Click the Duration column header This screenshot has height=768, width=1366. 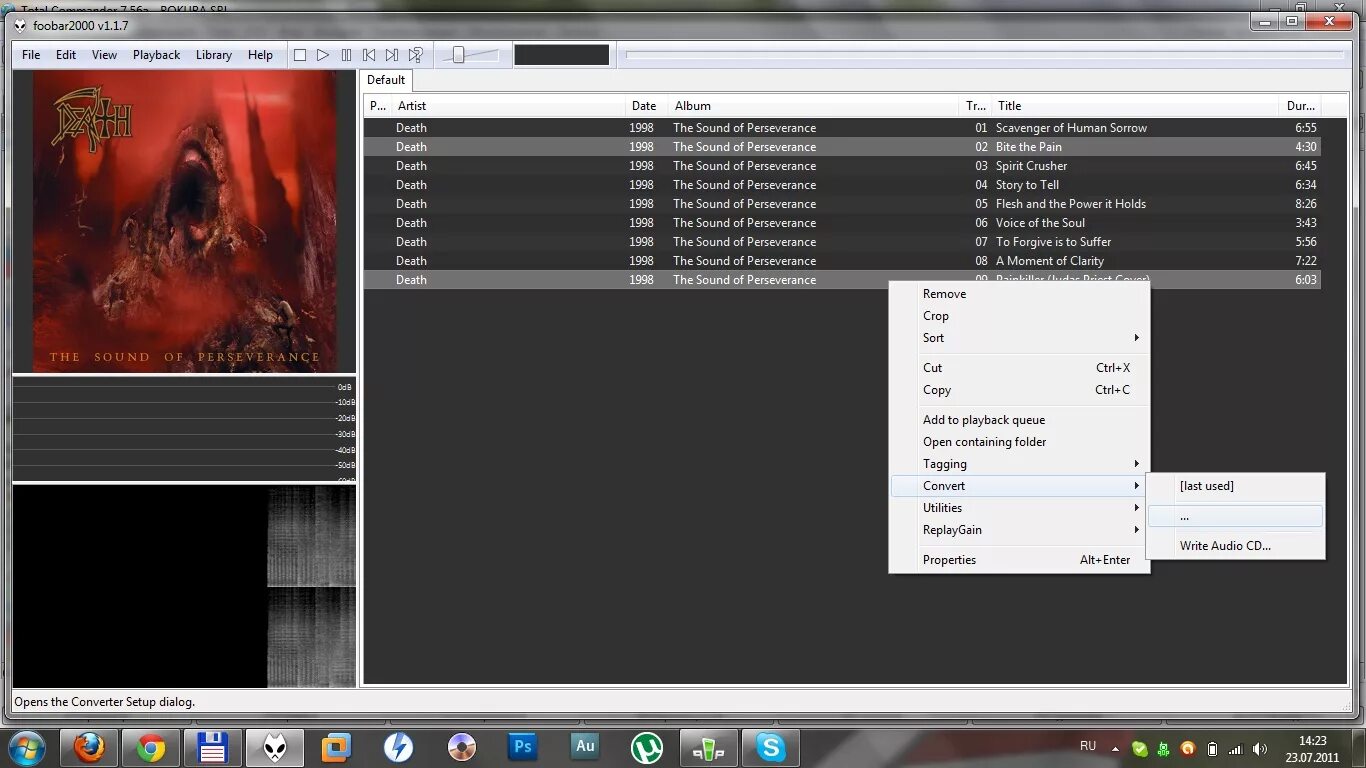[x=1300, y=105]
